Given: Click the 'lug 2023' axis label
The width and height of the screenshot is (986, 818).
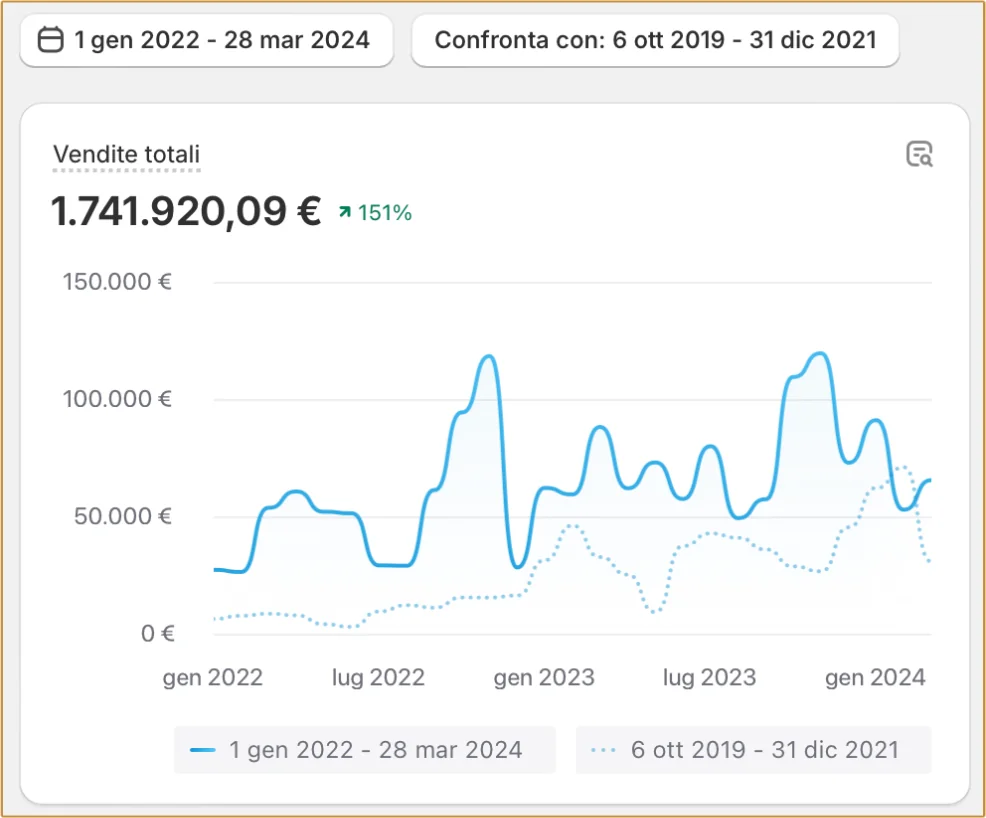Looking at the screenshot, I should coord(709,678).
